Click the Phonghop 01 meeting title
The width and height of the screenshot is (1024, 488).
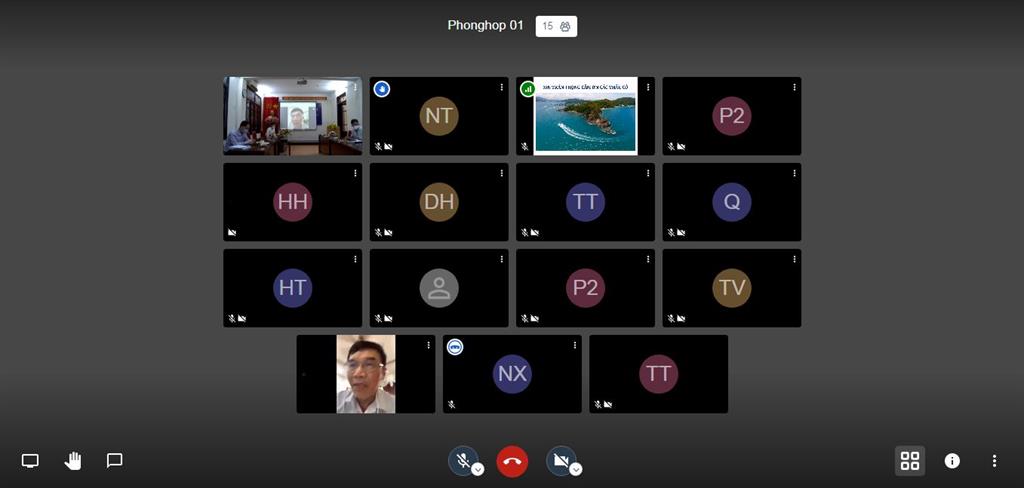click(485, 26)
